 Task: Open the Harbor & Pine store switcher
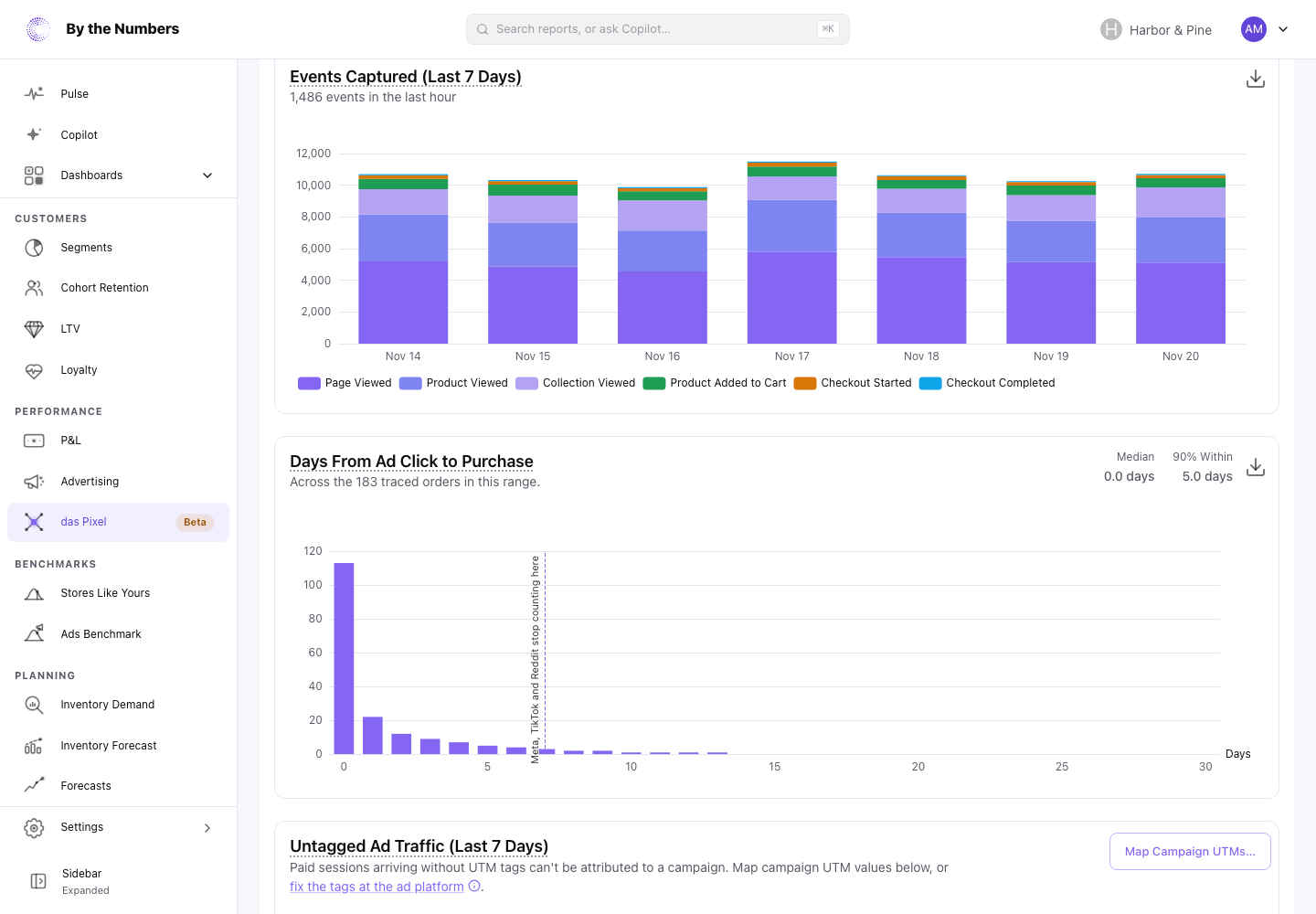(x=1156, y=29)
